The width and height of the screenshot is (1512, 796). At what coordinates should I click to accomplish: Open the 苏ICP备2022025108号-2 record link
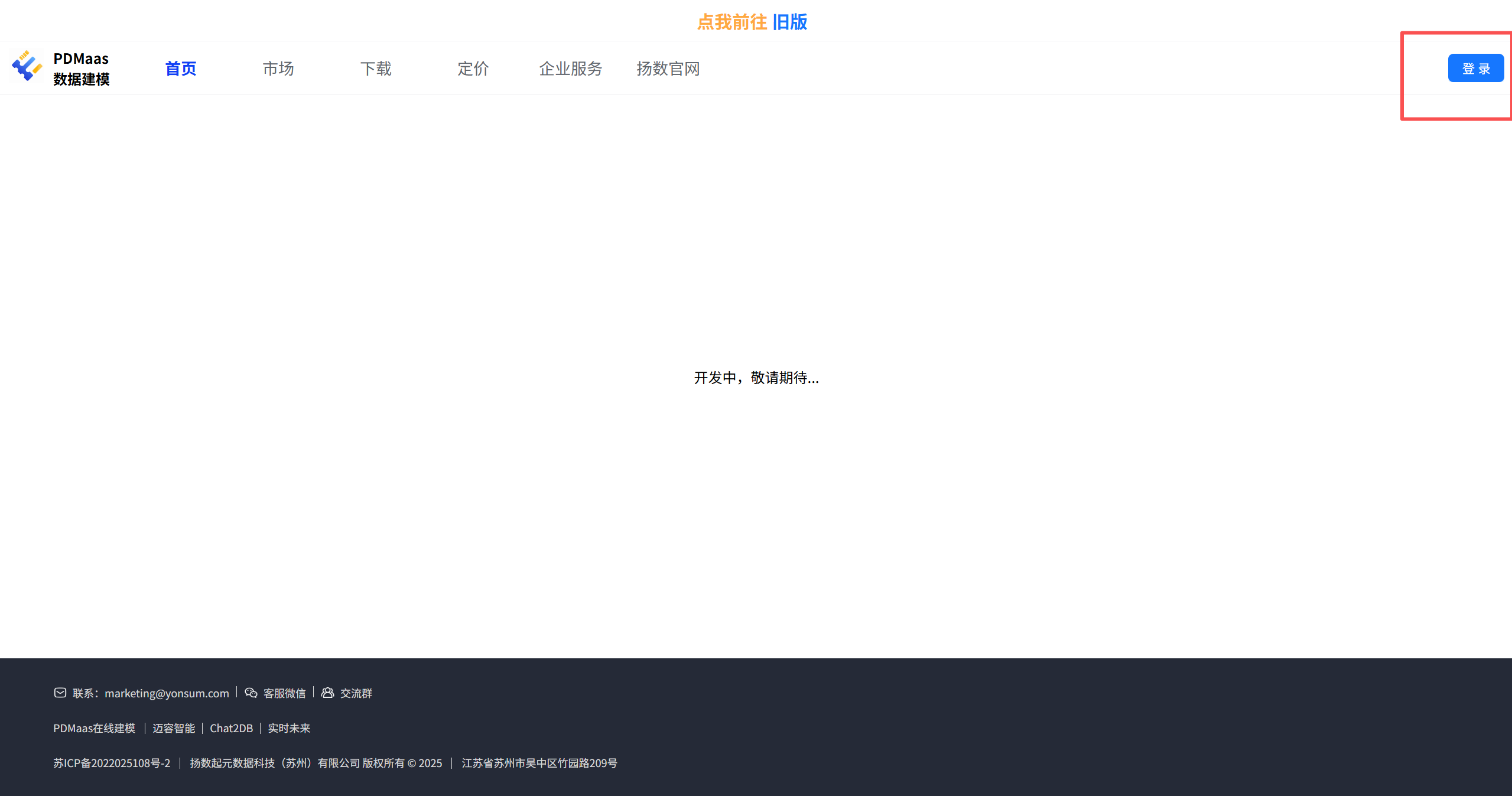click(112, 763)
